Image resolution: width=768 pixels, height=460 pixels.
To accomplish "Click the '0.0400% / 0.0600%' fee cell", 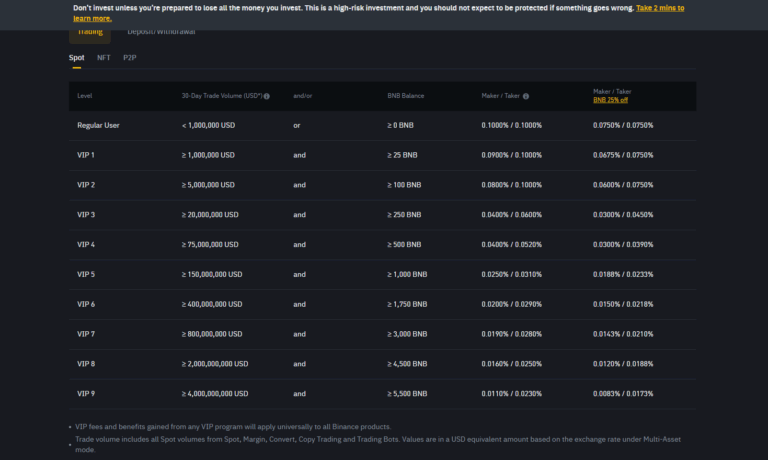I will [511, 215].
